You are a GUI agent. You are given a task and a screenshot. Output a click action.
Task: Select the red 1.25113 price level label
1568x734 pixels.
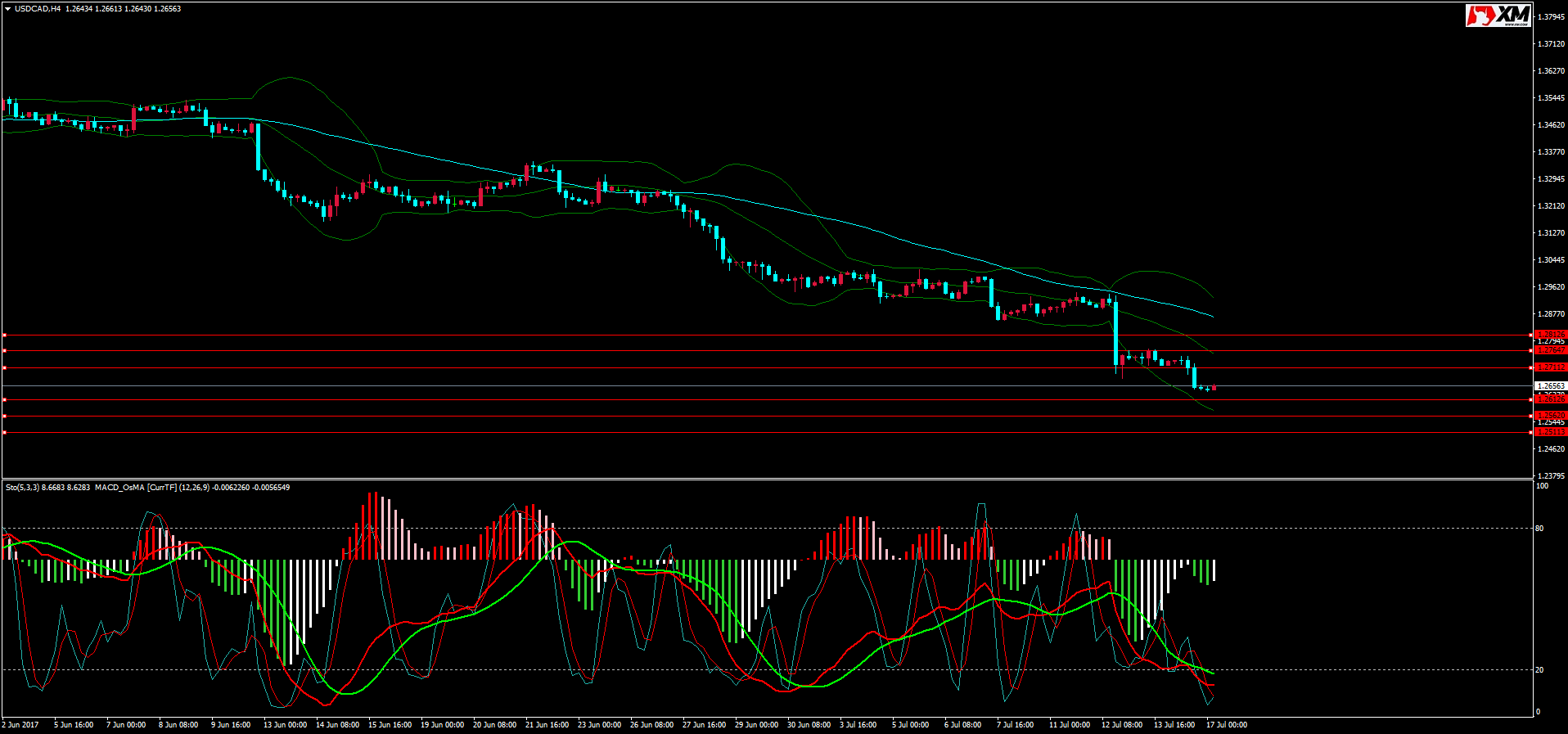(x=1551, y=432)
